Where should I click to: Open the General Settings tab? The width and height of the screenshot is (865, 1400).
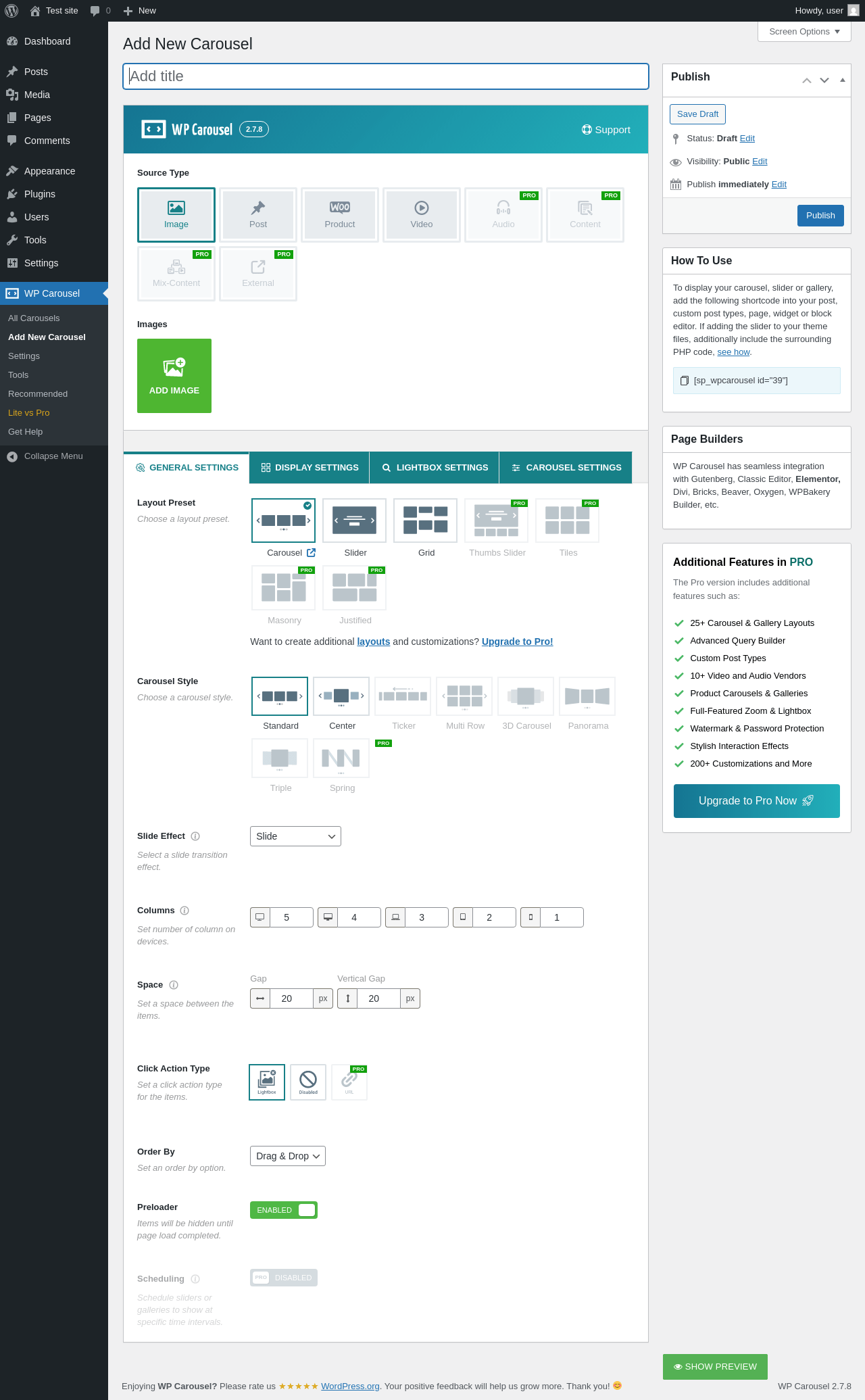click(x=187, y=468)
